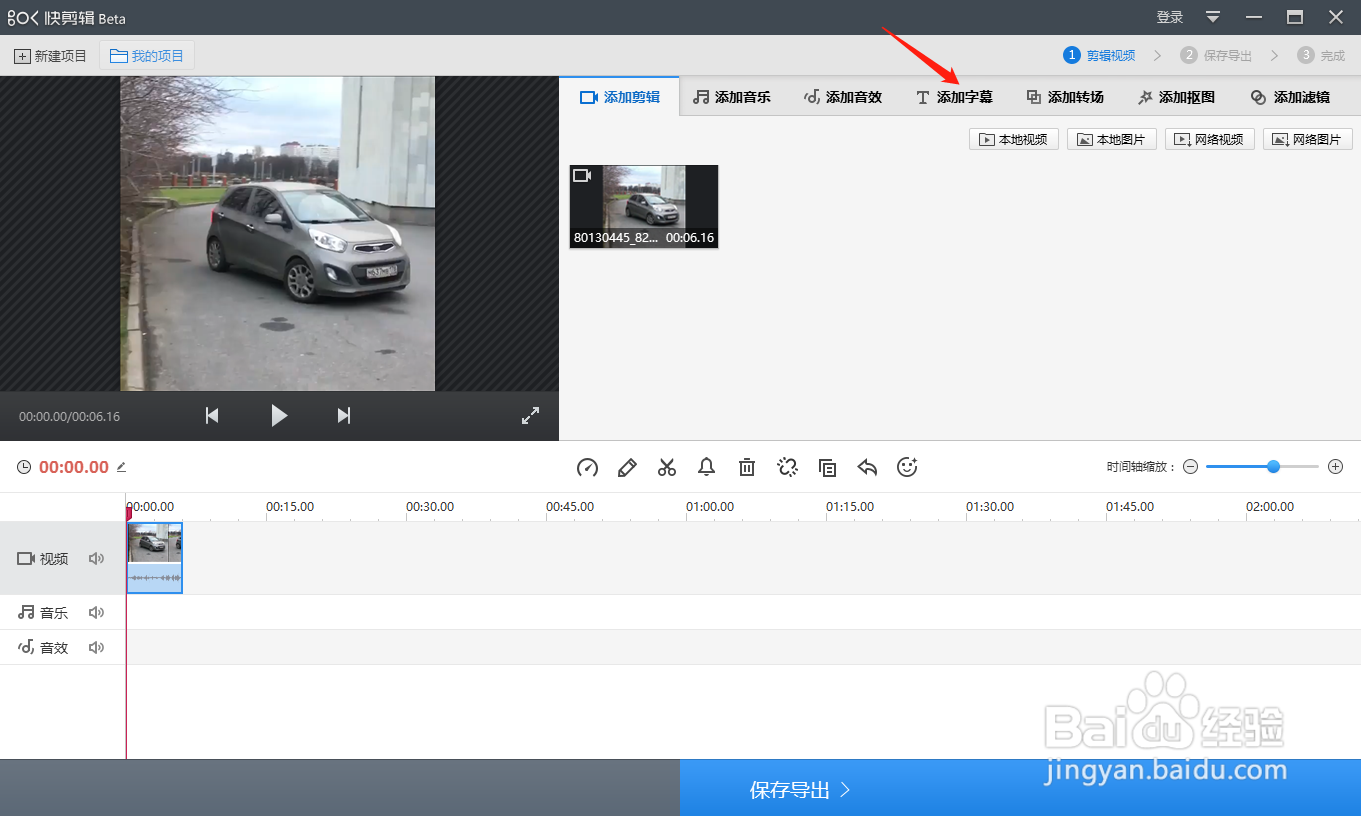Open 我的项目 folder
The image size is (1361, 816).
coord(147,56)
